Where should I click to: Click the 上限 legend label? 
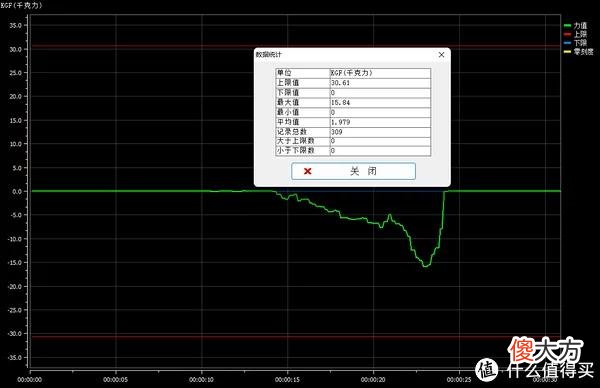pos(580,34)
